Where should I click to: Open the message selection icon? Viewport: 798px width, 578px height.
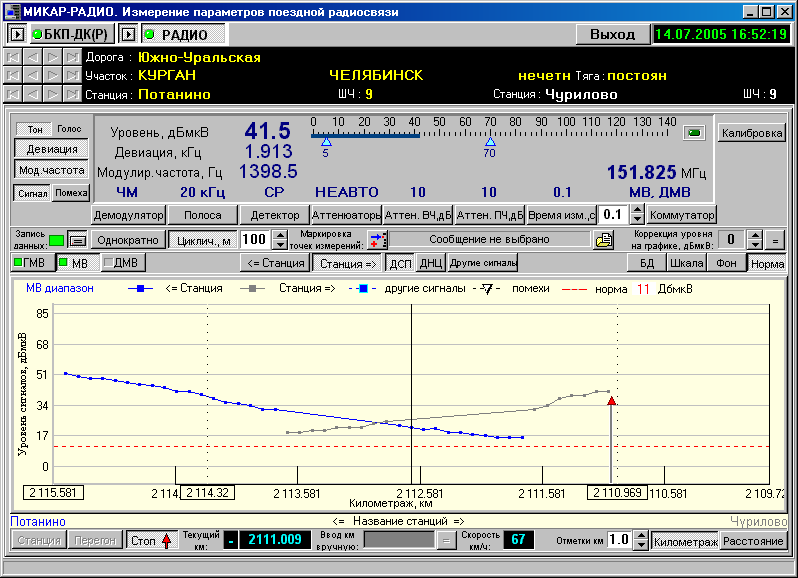point(603,240)
